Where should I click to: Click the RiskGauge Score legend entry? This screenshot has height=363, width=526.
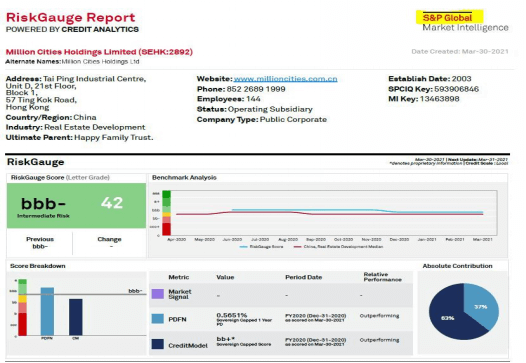[x=262, y=247]
